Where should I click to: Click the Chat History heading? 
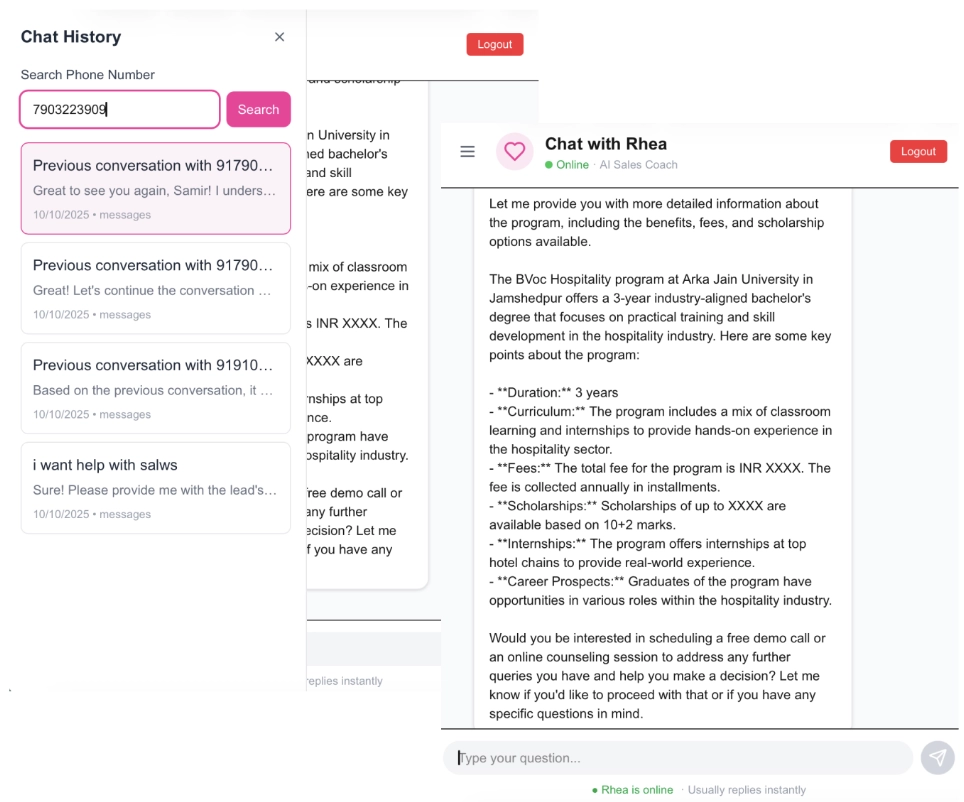71,37
